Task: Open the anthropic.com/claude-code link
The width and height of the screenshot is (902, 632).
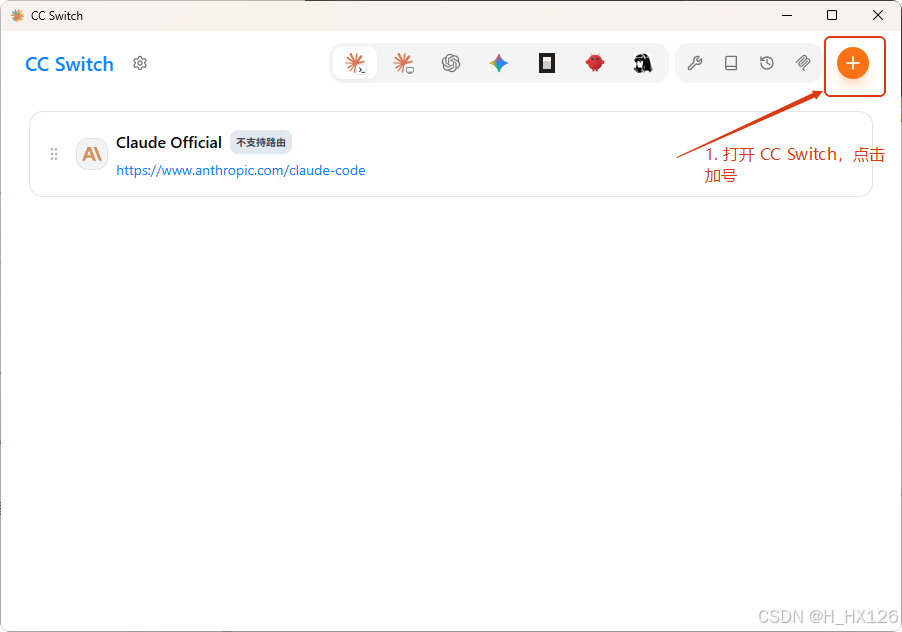Action: [x=240, y=170]
